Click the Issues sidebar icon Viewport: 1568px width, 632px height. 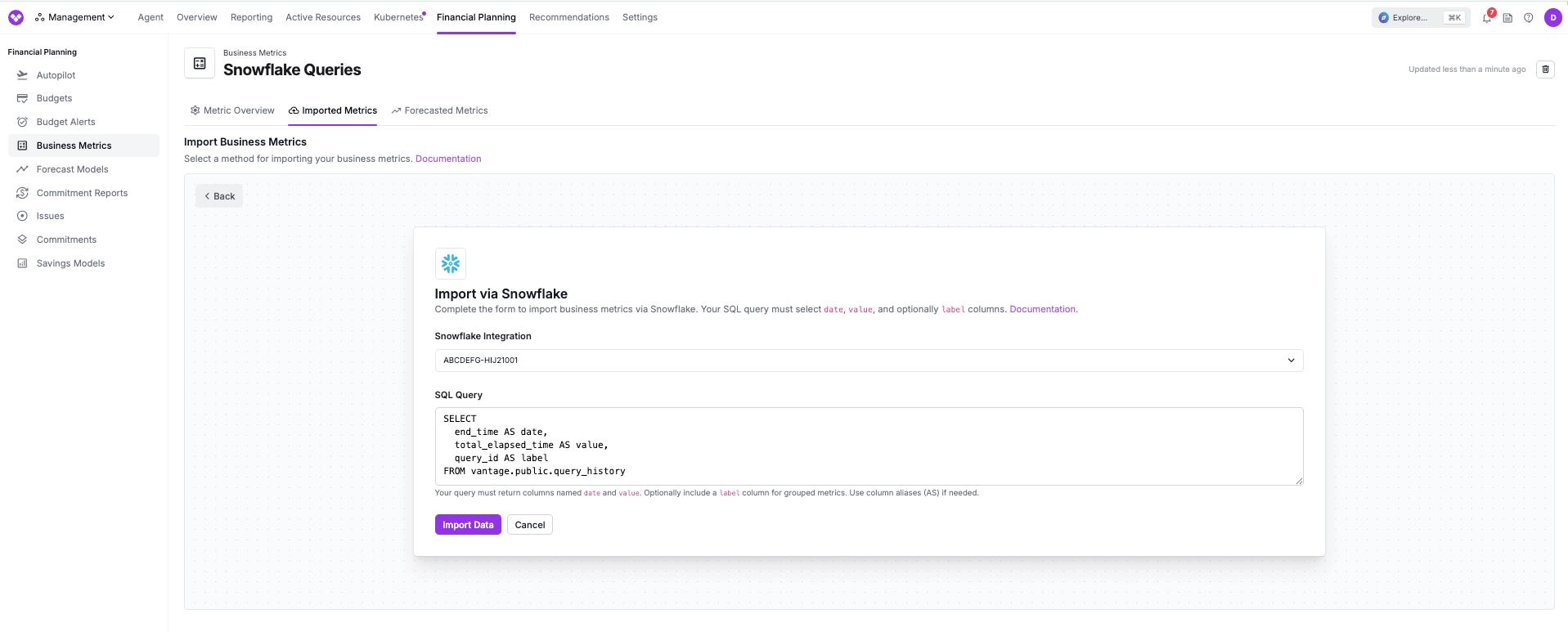pos(22,216)
